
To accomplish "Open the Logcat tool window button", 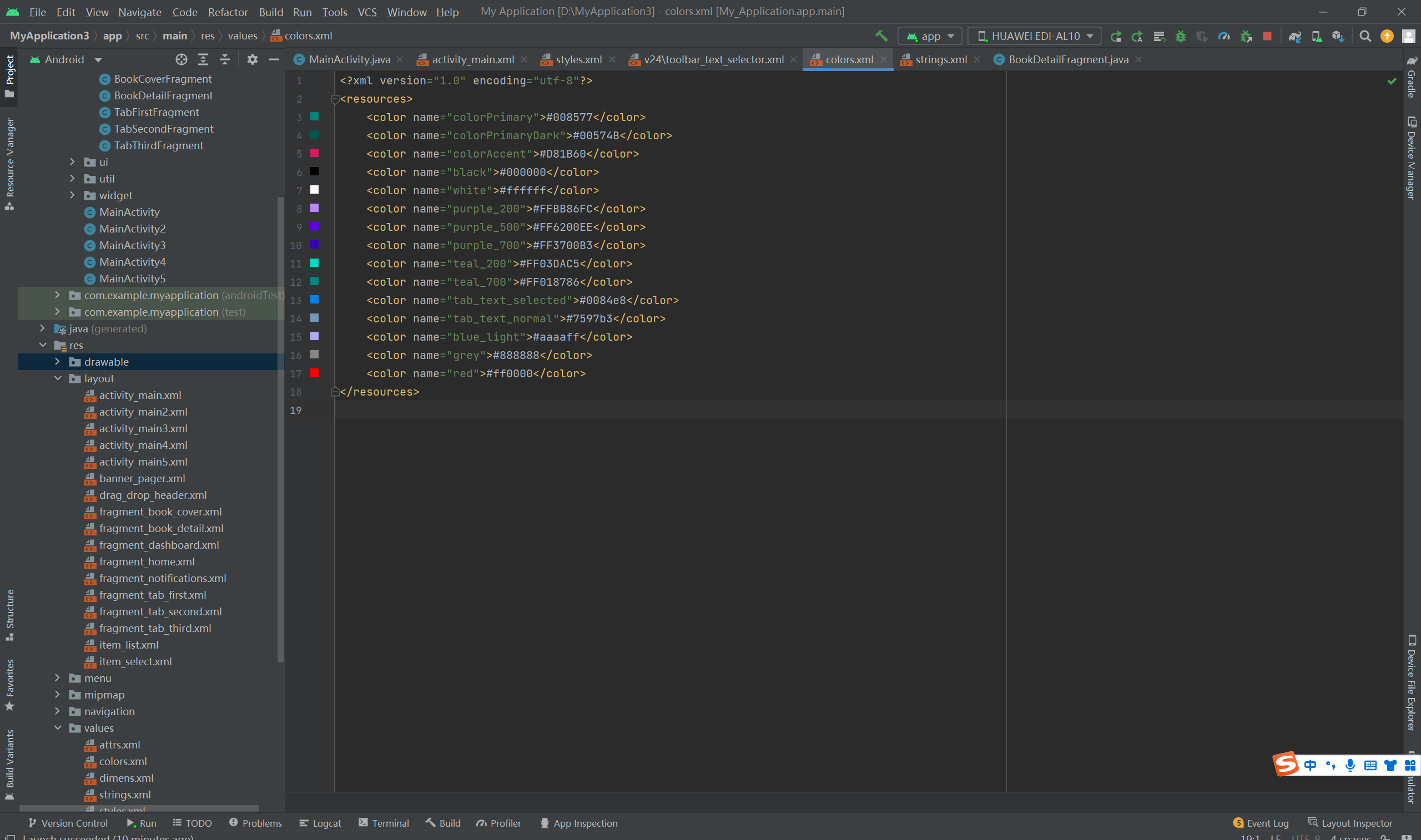I will pos(320,823).
